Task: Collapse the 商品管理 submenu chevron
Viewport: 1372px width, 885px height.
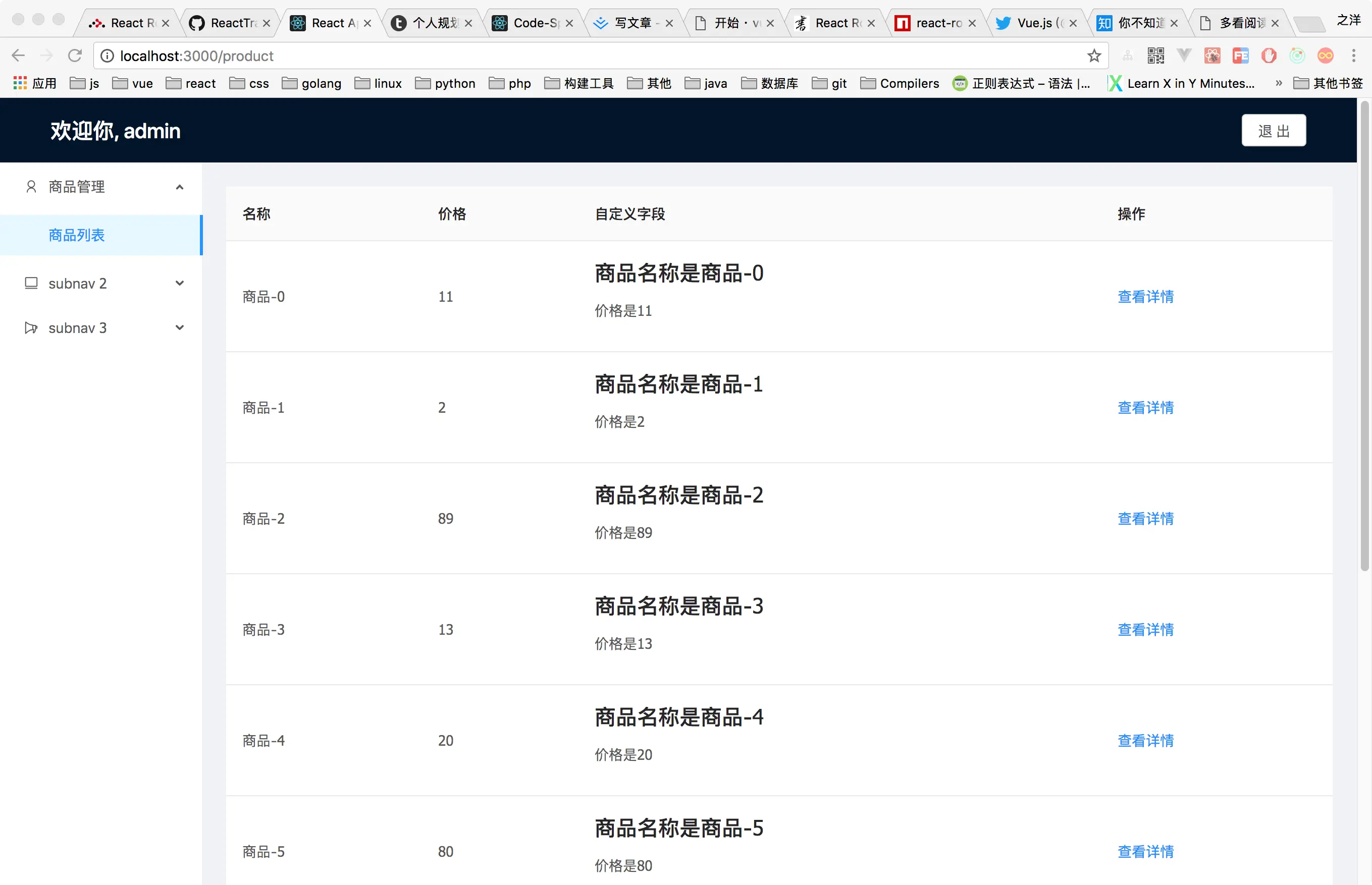Action: click(179, 187)
